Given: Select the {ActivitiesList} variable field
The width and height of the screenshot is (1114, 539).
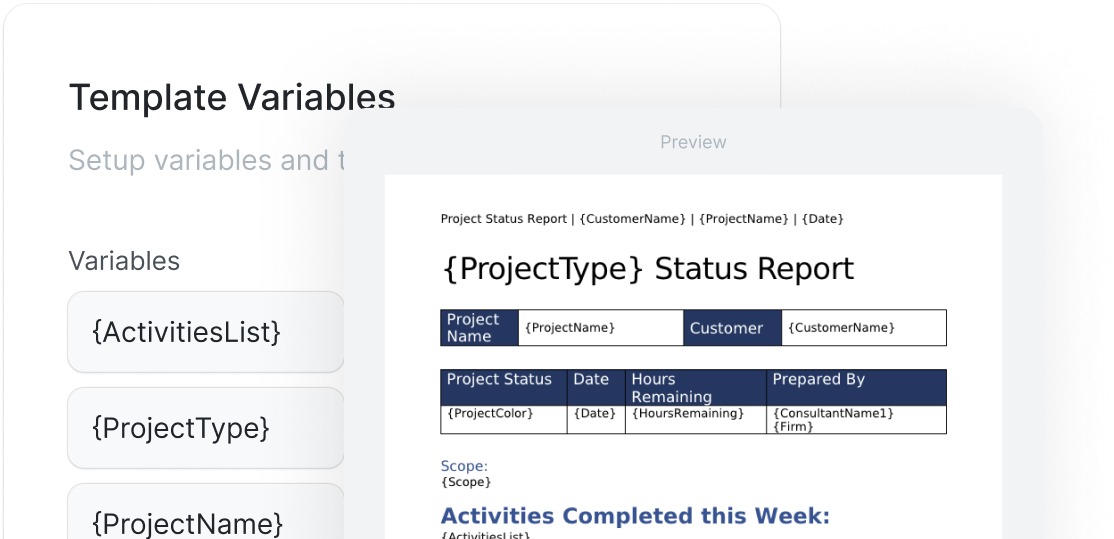Looking at the screenshot, I should [206, 332].
